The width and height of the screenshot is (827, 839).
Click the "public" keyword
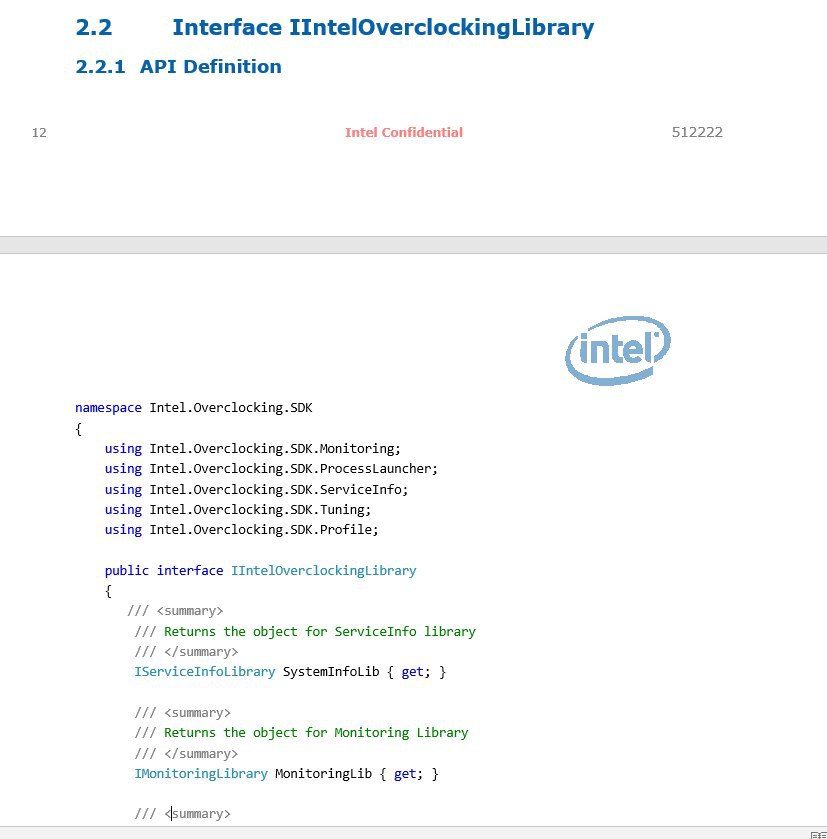click(x=127, y=570)
